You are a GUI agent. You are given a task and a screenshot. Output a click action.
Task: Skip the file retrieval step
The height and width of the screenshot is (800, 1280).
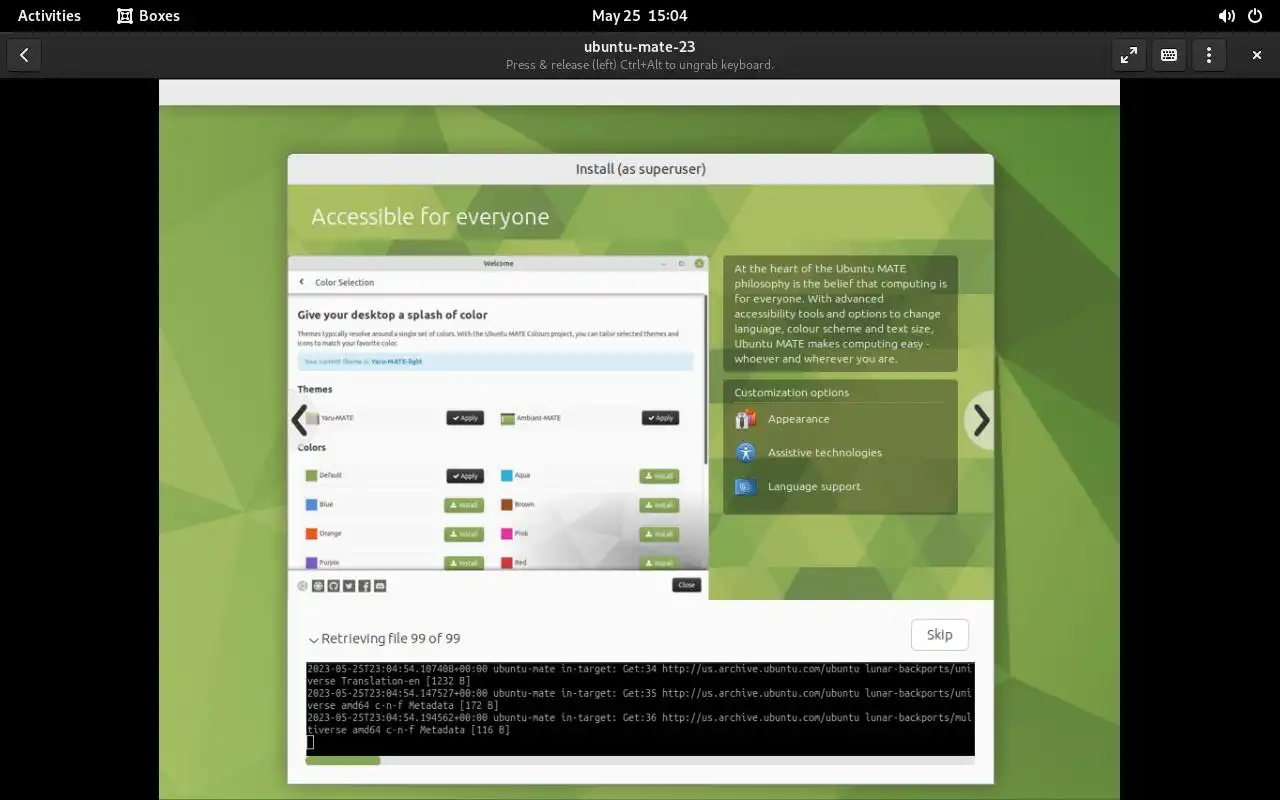[939, 634]
